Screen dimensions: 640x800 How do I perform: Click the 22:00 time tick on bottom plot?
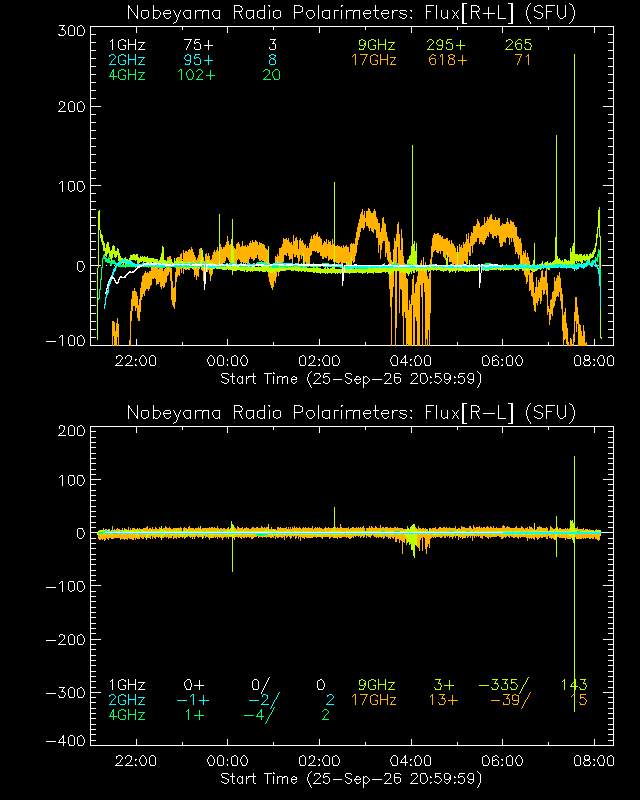click(135, 761)
